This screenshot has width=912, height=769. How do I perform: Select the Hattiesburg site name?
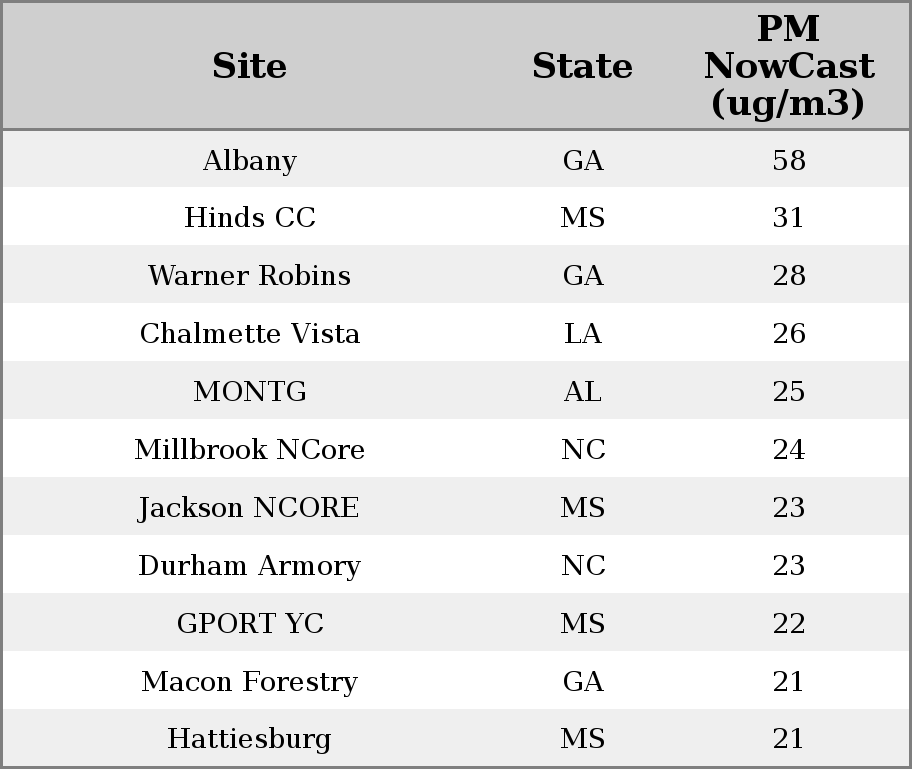[x=250, y=740]
